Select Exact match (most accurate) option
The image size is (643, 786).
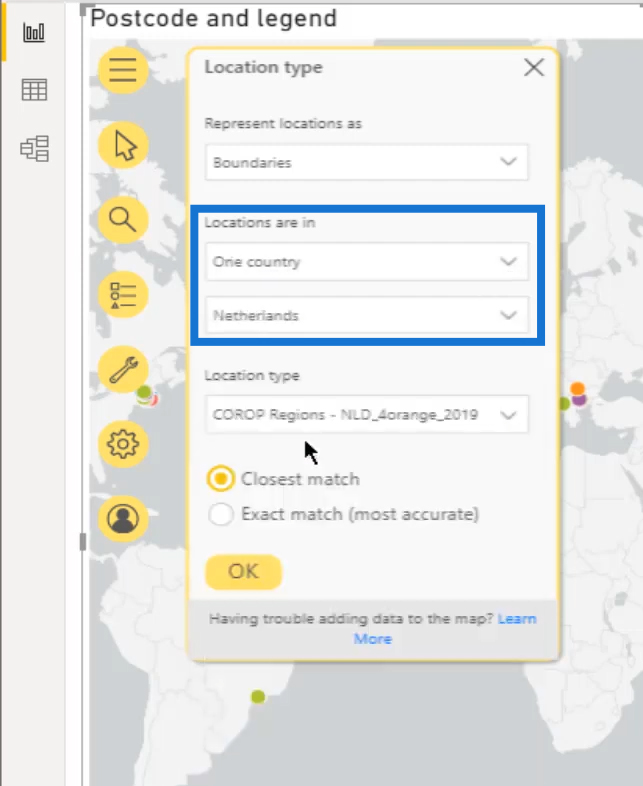[x=221, y=514]
